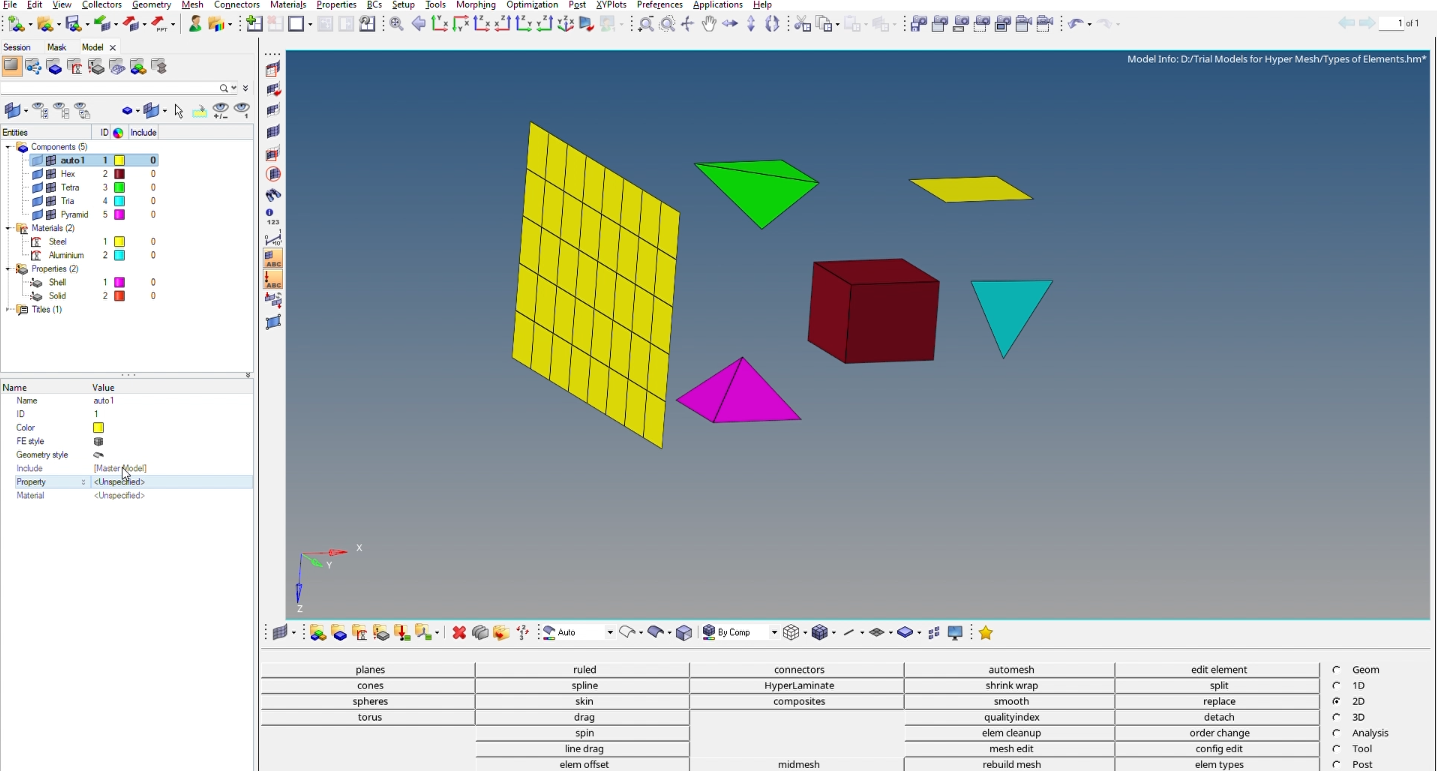The height and width of the screenshot is (771, 1437).
Task: Click the red X delete icon
Action: [x=459, y=633]
